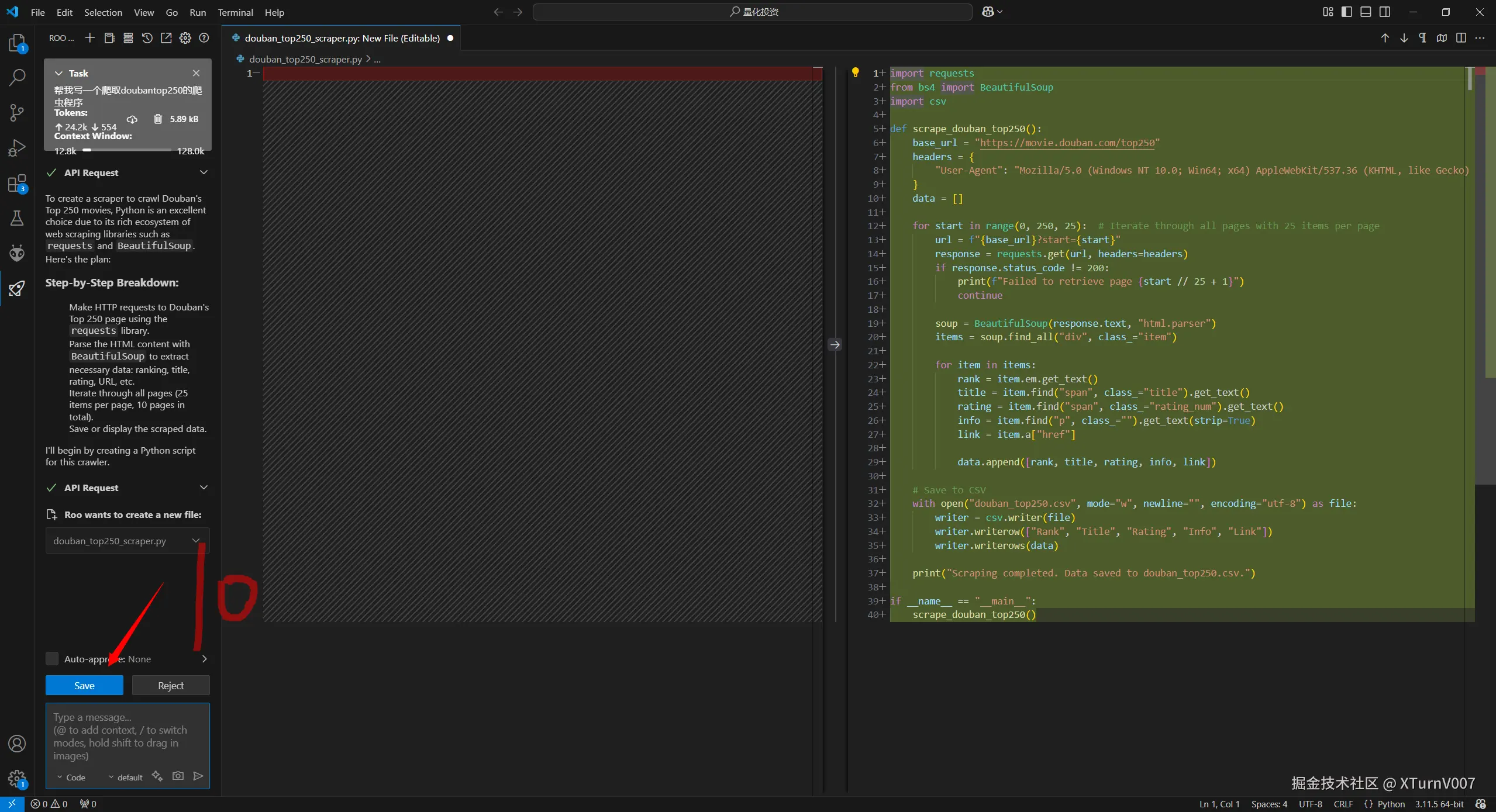Click the Reject button

click(171, 685)
